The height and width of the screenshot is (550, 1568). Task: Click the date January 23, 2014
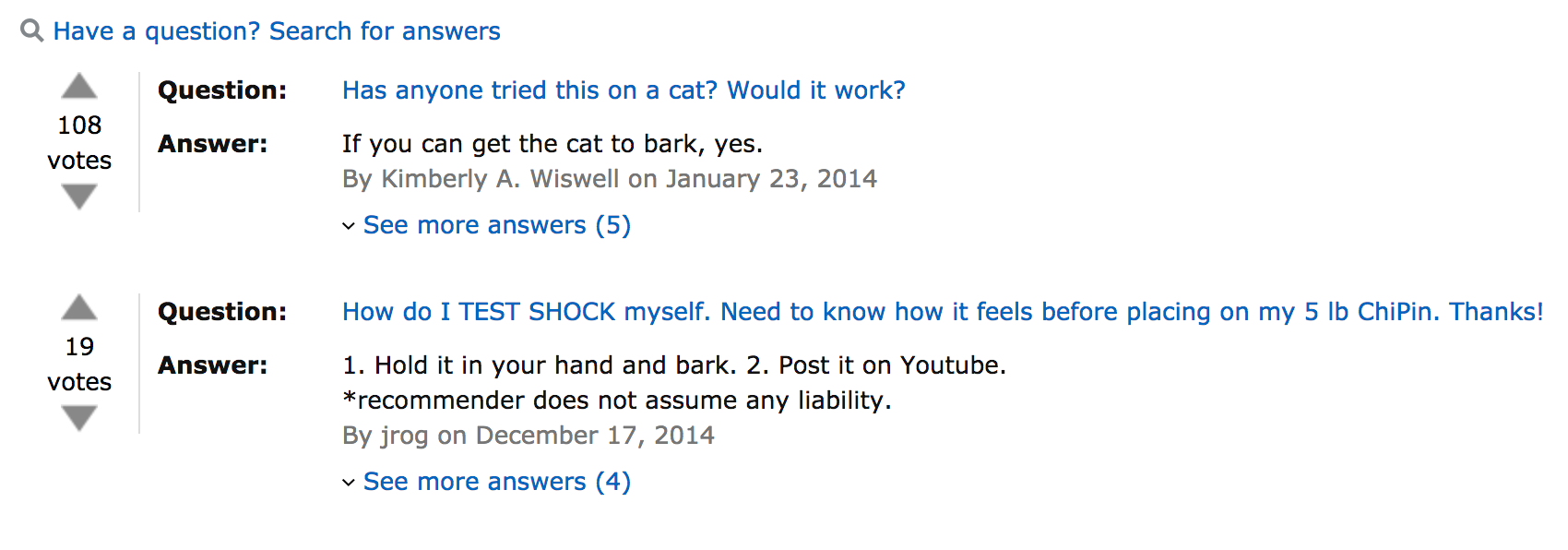pos(772,179)
